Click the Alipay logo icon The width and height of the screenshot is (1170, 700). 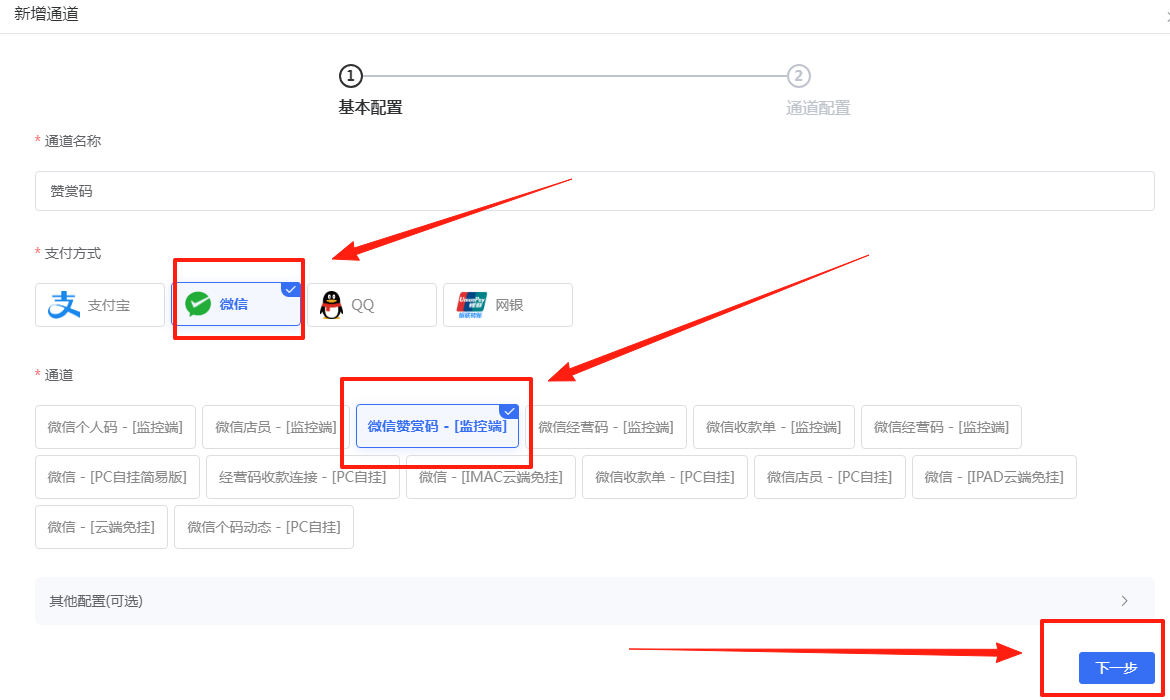pyautogui.click(x=64, y=305)
